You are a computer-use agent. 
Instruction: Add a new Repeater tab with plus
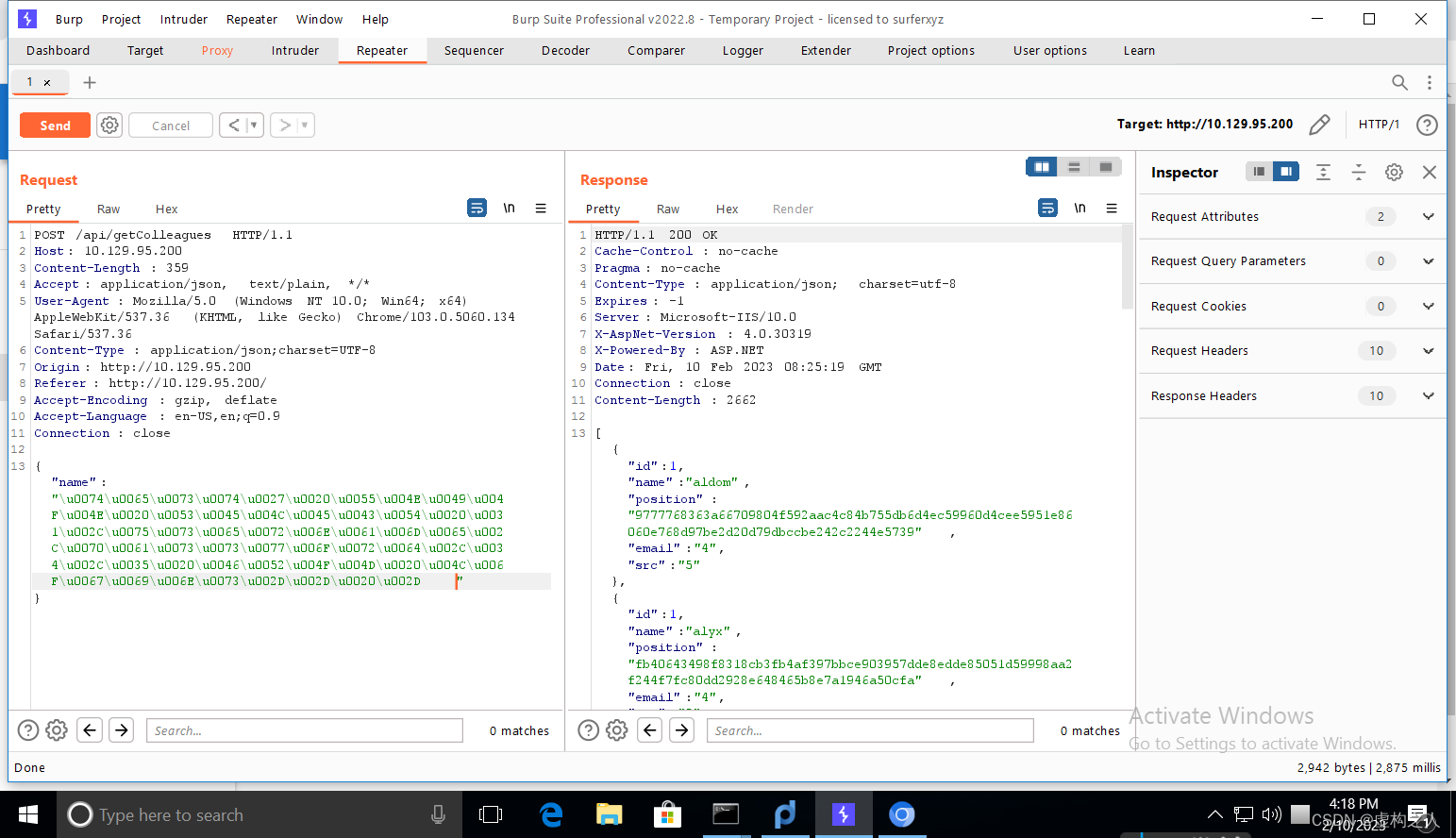coord(90,82)
